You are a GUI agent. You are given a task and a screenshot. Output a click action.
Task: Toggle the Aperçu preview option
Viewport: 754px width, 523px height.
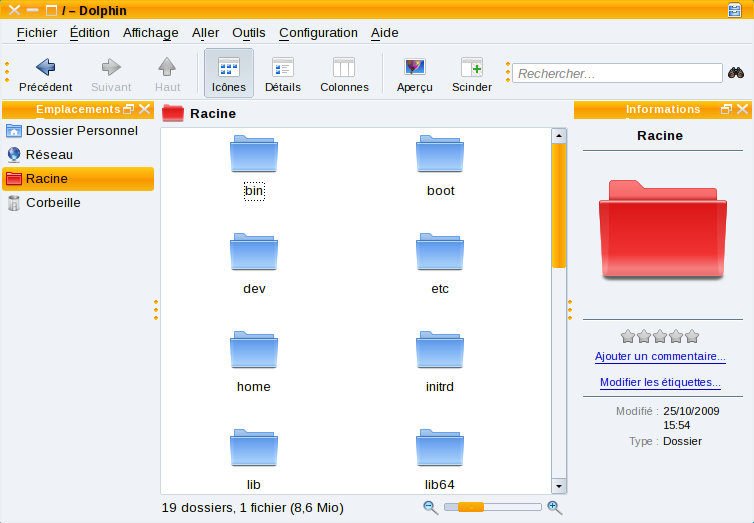415,75
